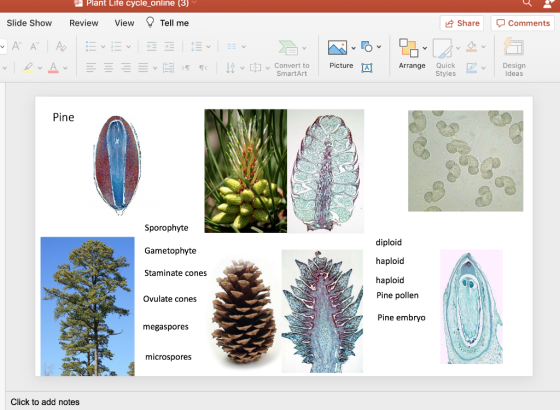Open the Comments pane
Screen dimensions: 560x410
click(523, 23)
